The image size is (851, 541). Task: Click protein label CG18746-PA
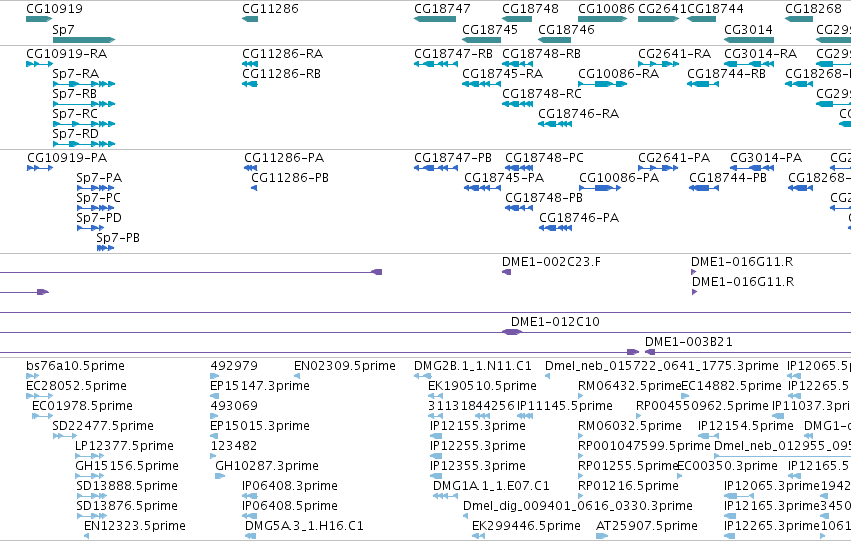(579, 218)
